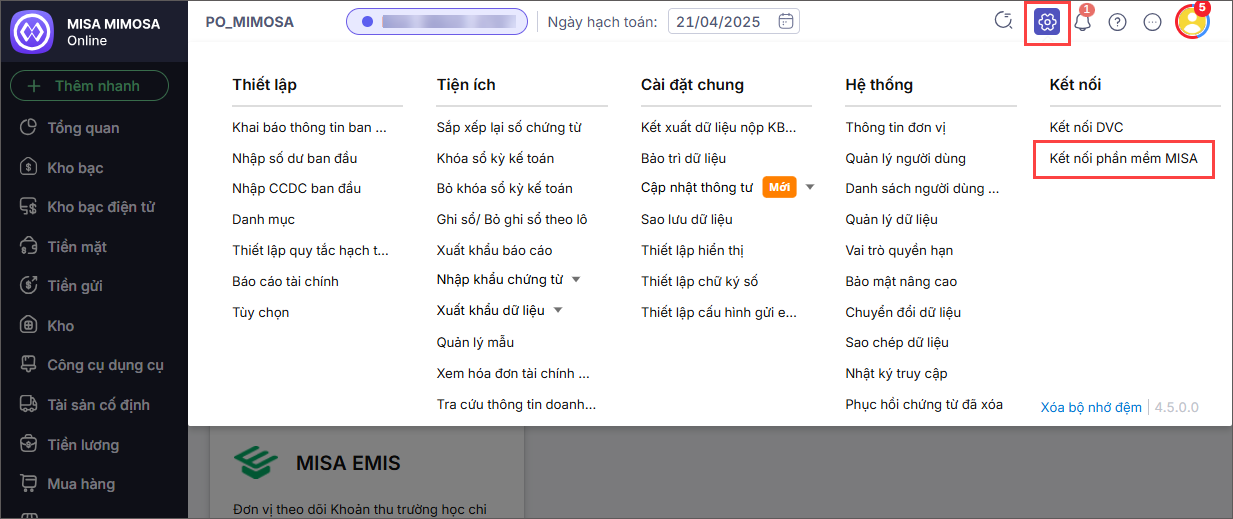Open Vai trò quyền hạn
The height and width of the screenshot is (519, 1233).
pos(899,250)
